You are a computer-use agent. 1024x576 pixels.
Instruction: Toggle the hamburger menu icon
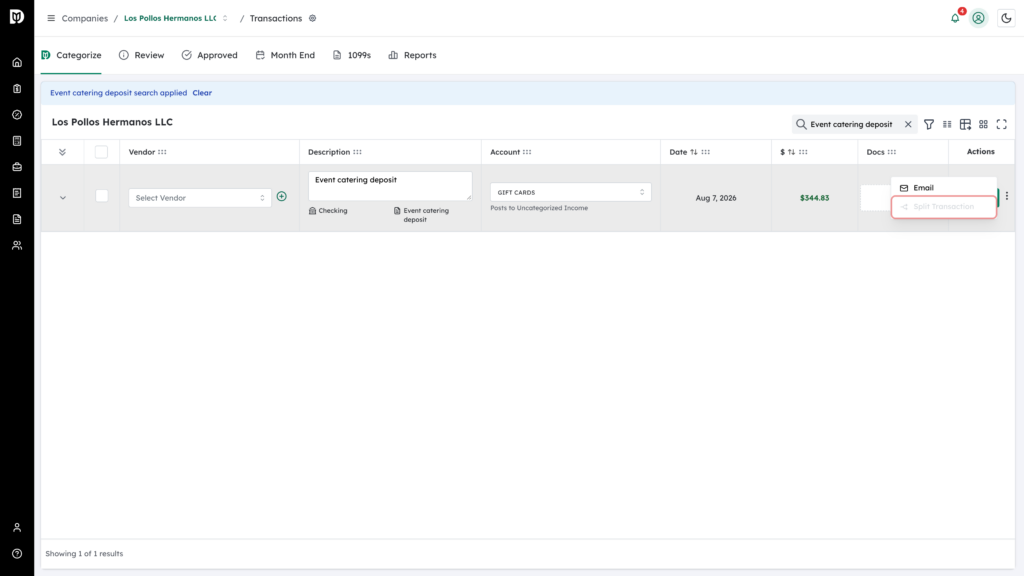click(51, 18)
